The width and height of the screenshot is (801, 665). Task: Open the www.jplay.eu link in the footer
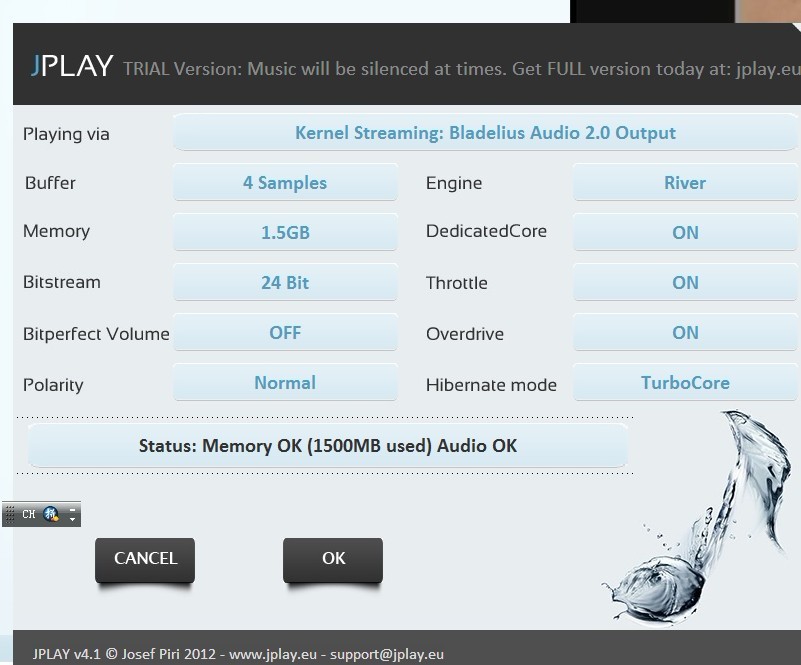point(273,654)
